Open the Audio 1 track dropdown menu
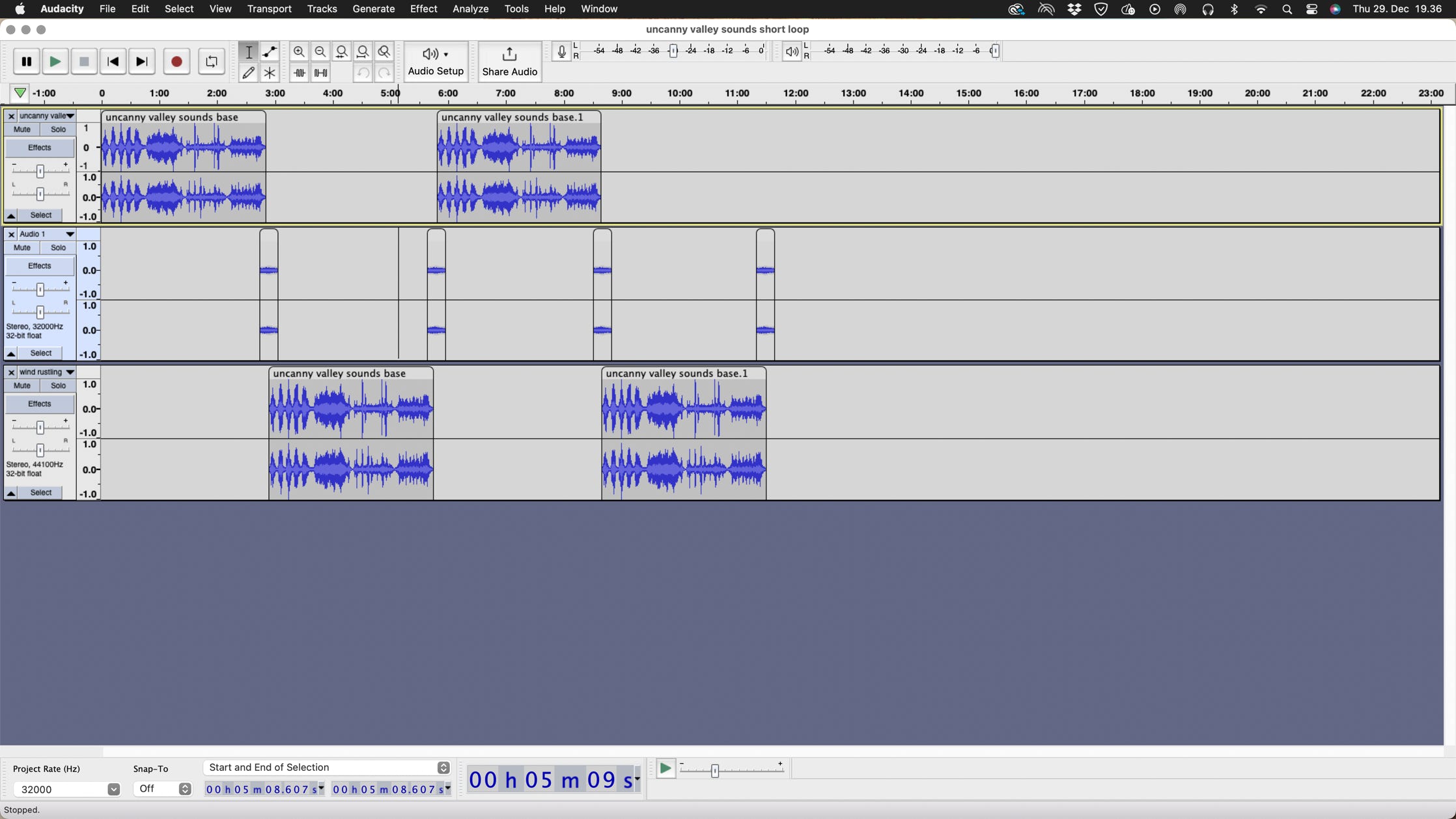The height and width of the screenshot is (819, 1456). click(x=70, y=234)
